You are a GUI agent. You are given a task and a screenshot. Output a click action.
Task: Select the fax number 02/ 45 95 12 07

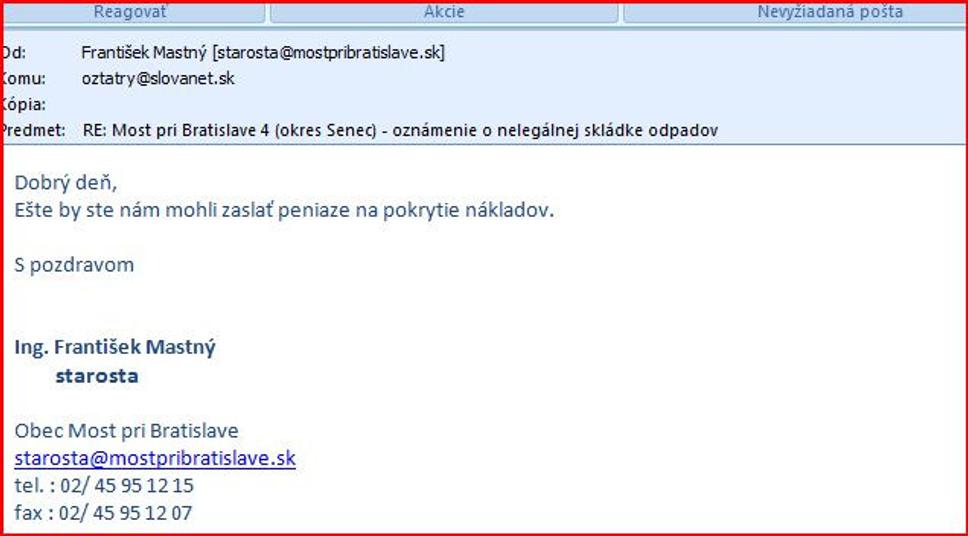coord(126,513)
